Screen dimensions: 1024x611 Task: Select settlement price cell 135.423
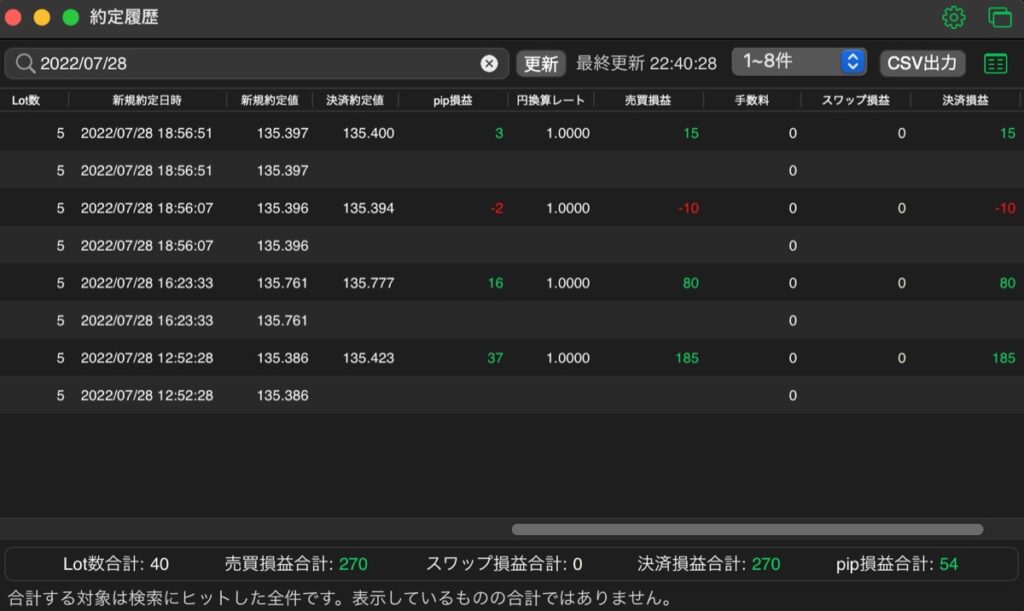click(x=368, y=358)
